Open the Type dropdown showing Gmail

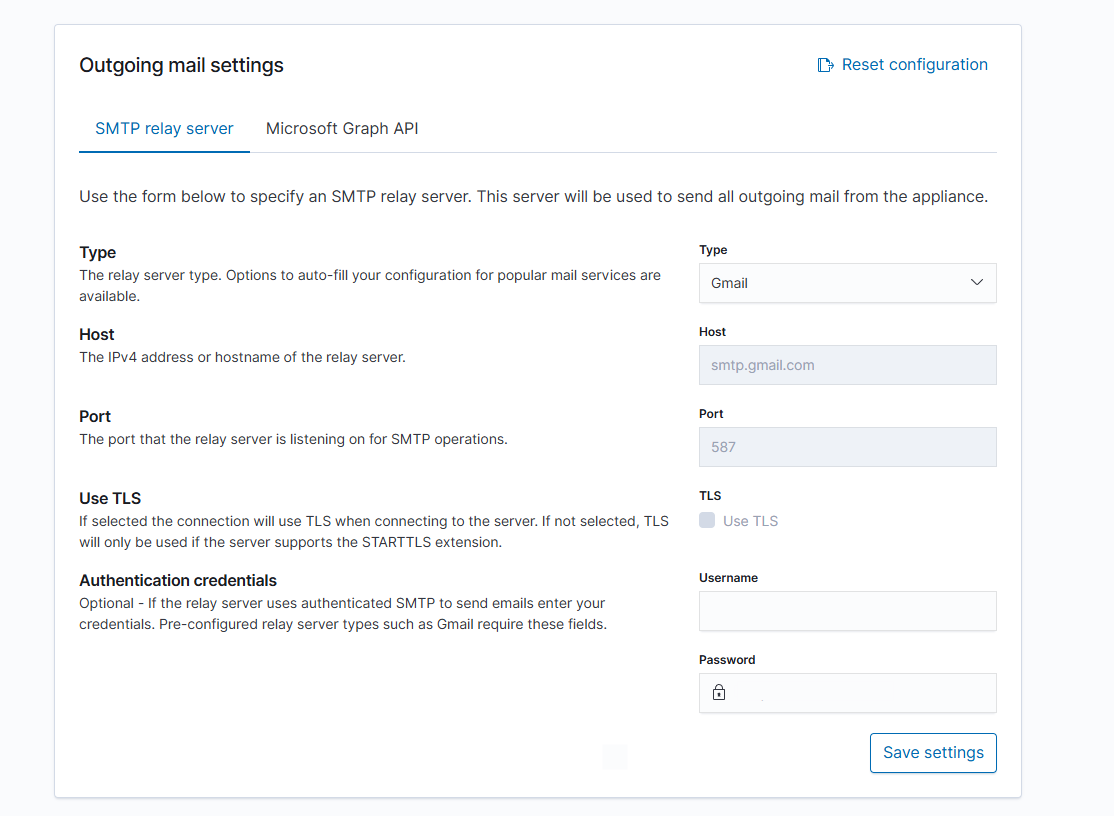point(848,283)
